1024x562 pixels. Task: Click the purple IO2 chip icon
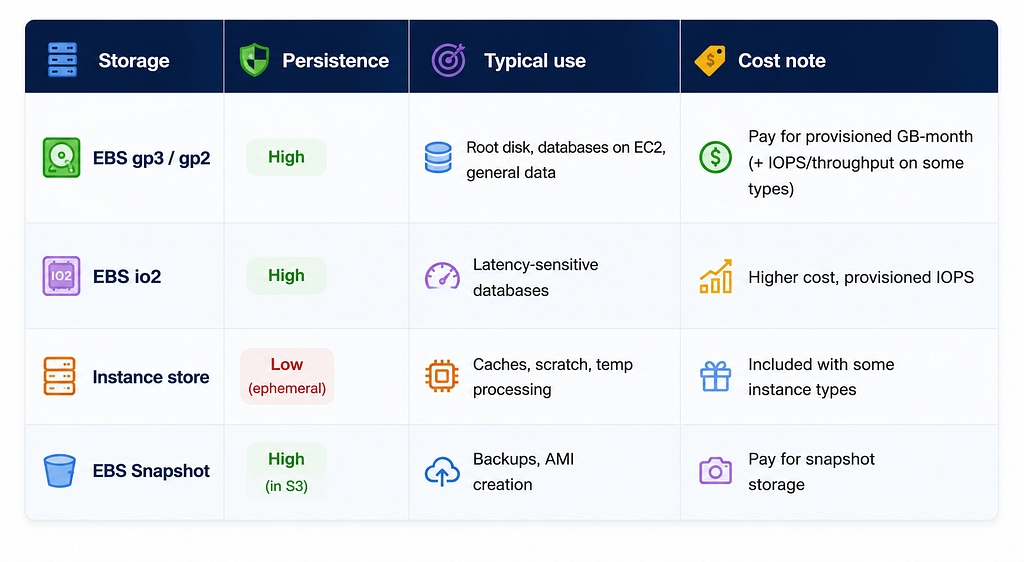click(x=61, y=276)
